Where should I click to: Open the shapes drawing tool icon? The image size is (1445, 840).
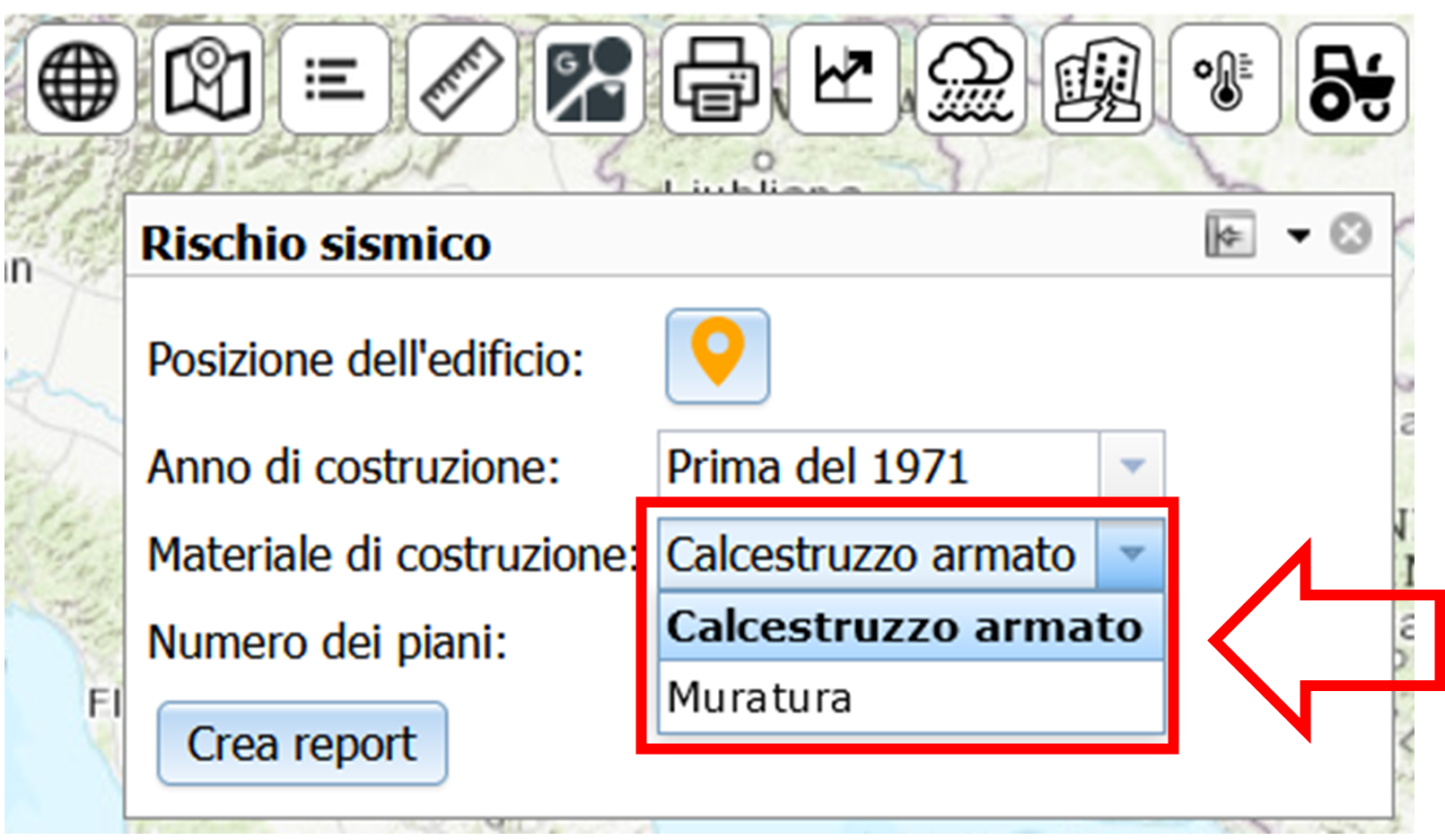coord(590,80)
